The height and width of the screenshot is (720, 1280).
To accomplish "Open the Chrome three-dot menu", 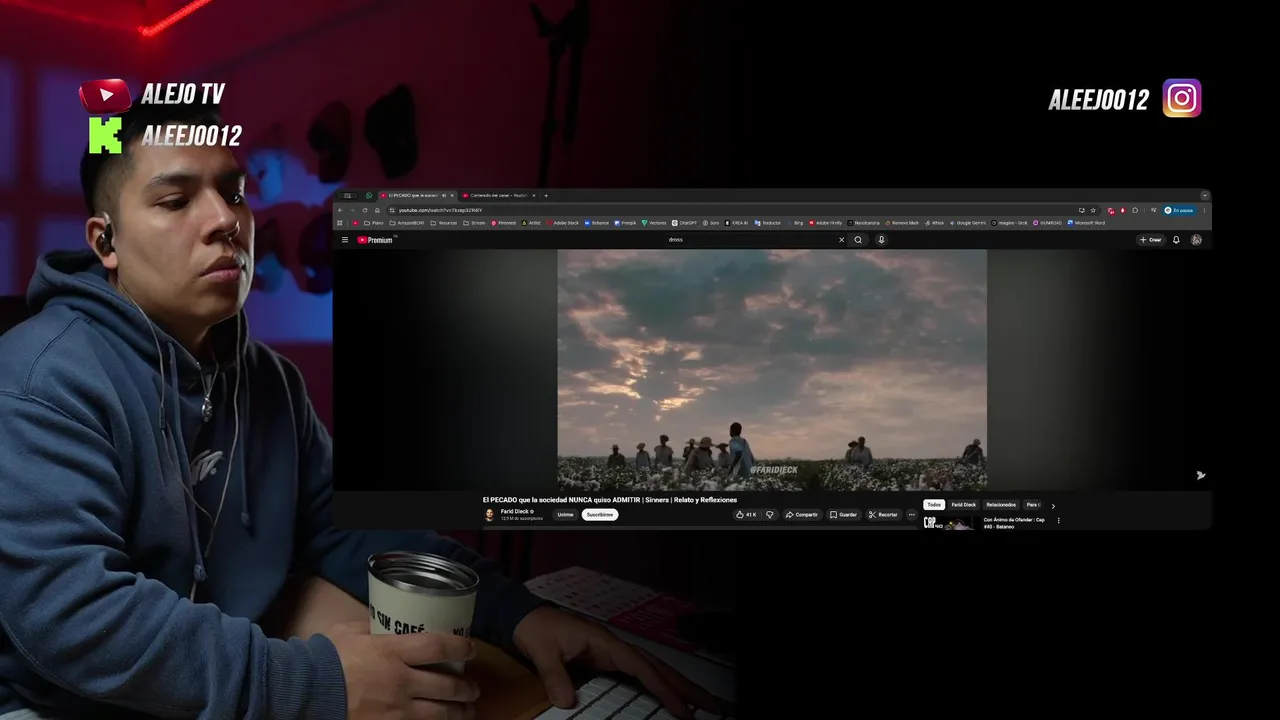I will point(1205,210).
